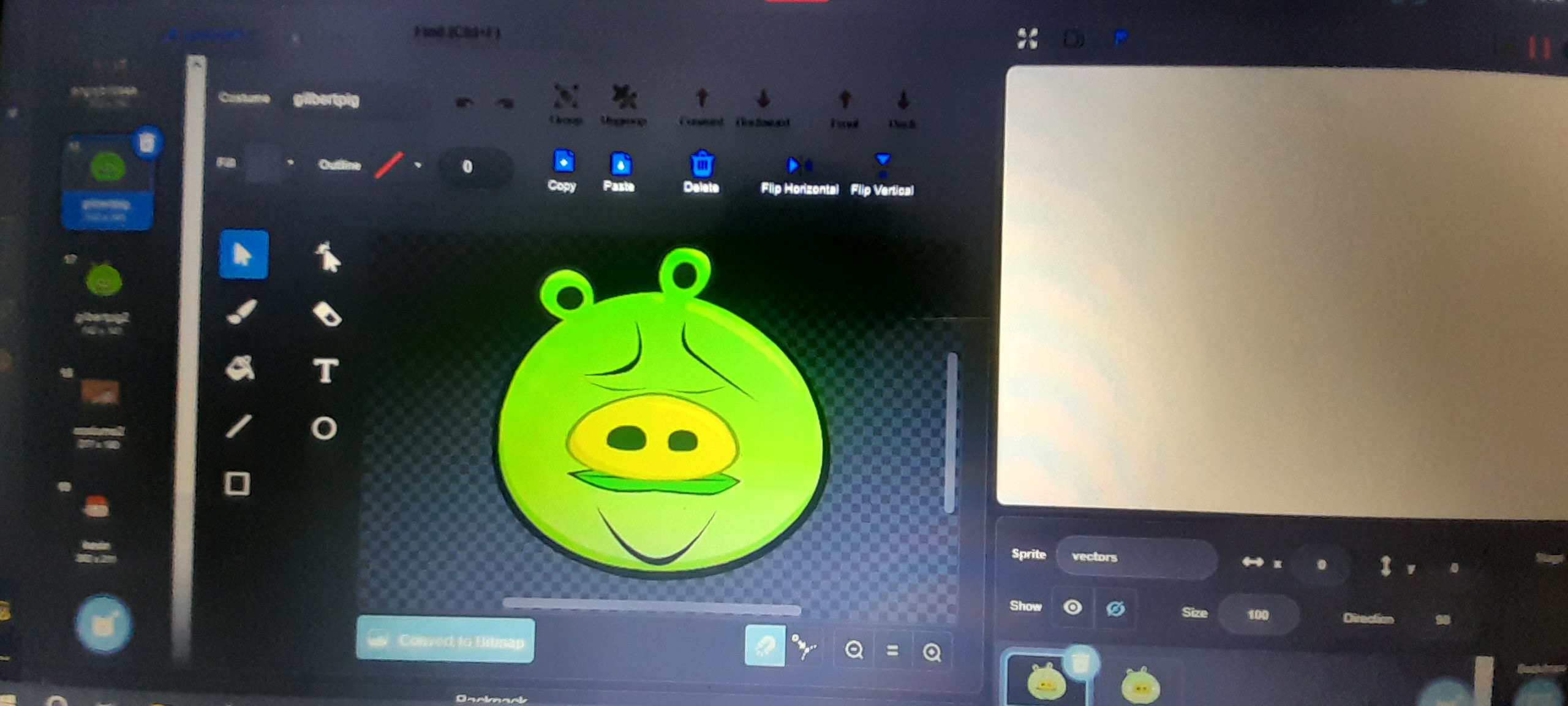Click the red stop button

click(1539, 48)
